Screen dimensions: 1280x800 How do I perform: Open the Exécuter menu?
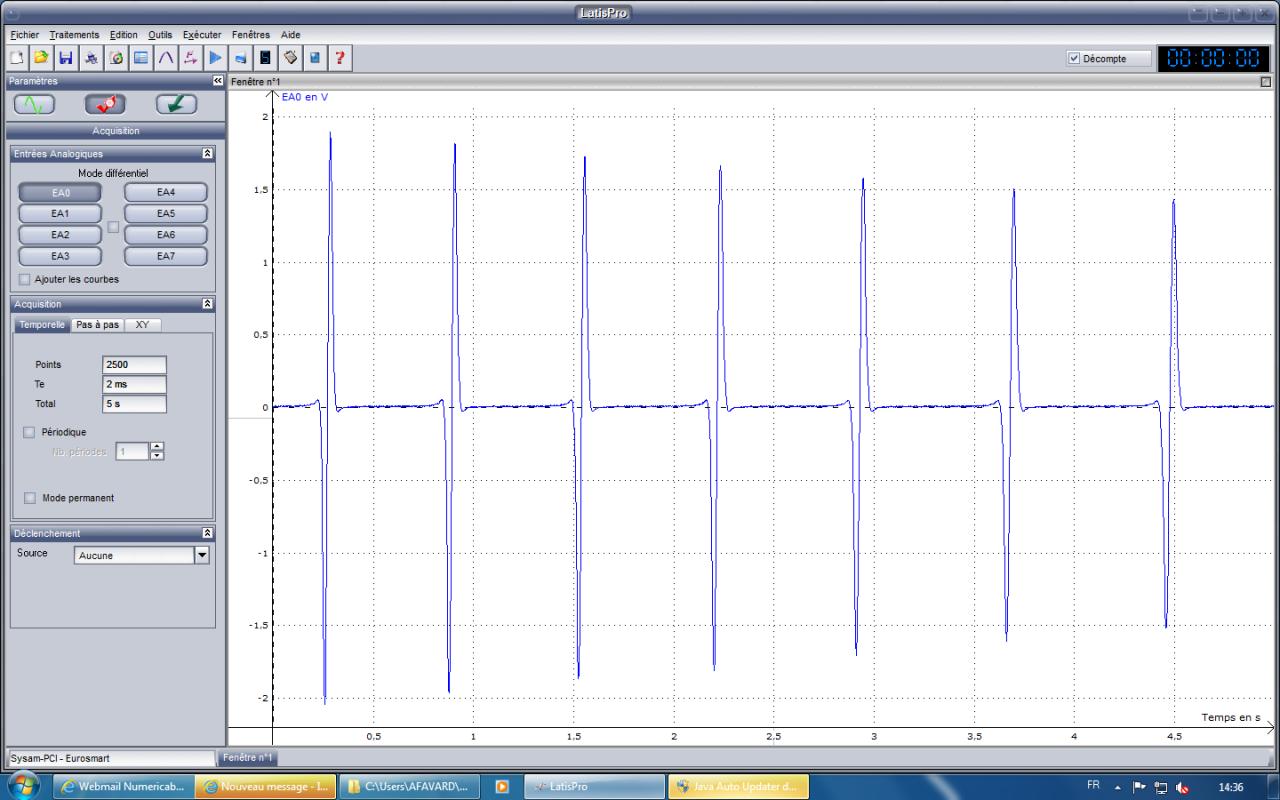[x=202, y=35]
